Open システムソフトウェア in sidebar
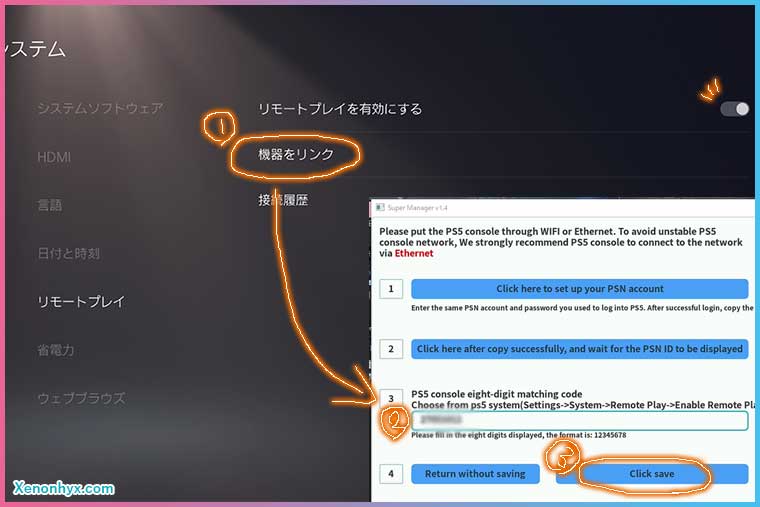 (x=100, y=108)
